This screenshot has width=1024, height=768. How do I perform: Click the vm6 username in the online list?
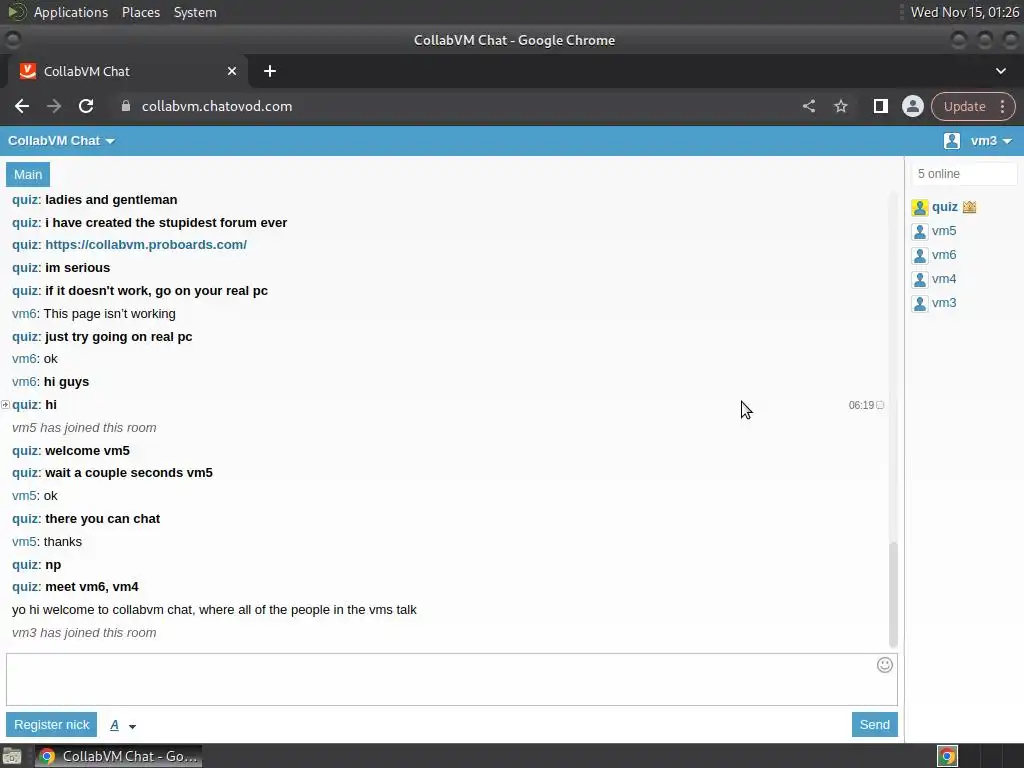(944, 255)
